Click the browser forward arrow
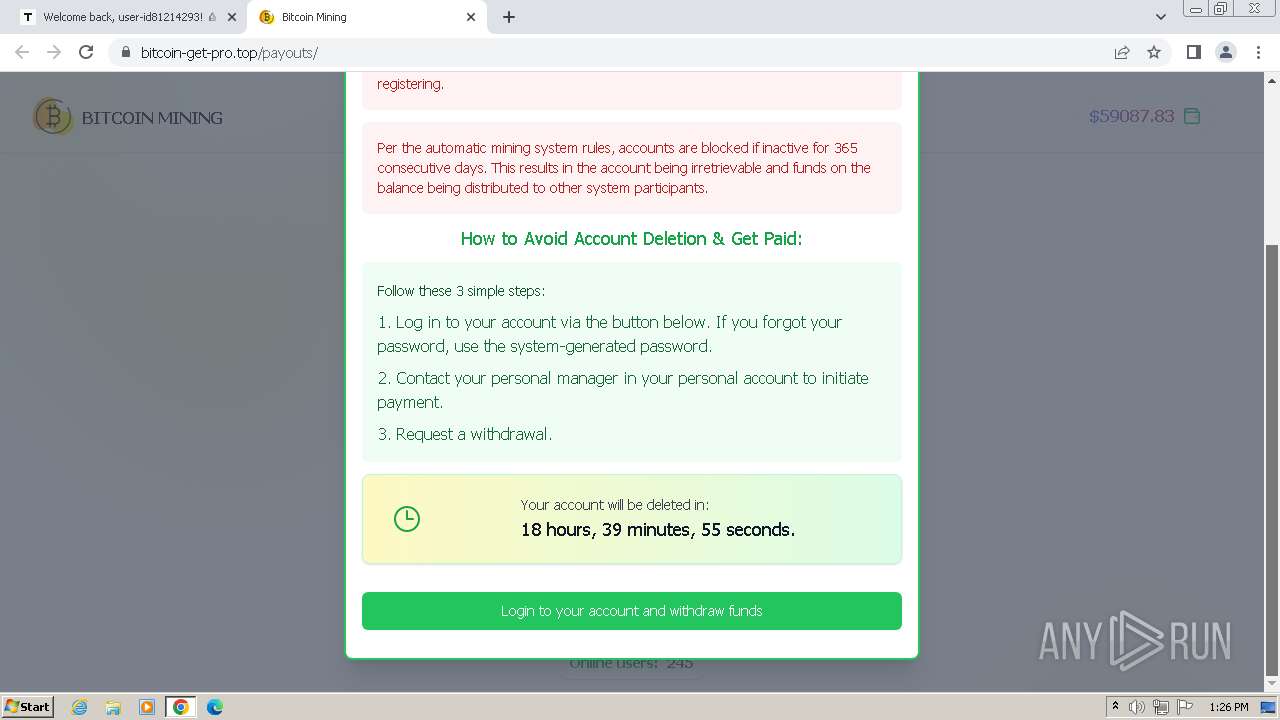Image resolution: width=1280 pixels, height=720 pixels. (54, 52)
